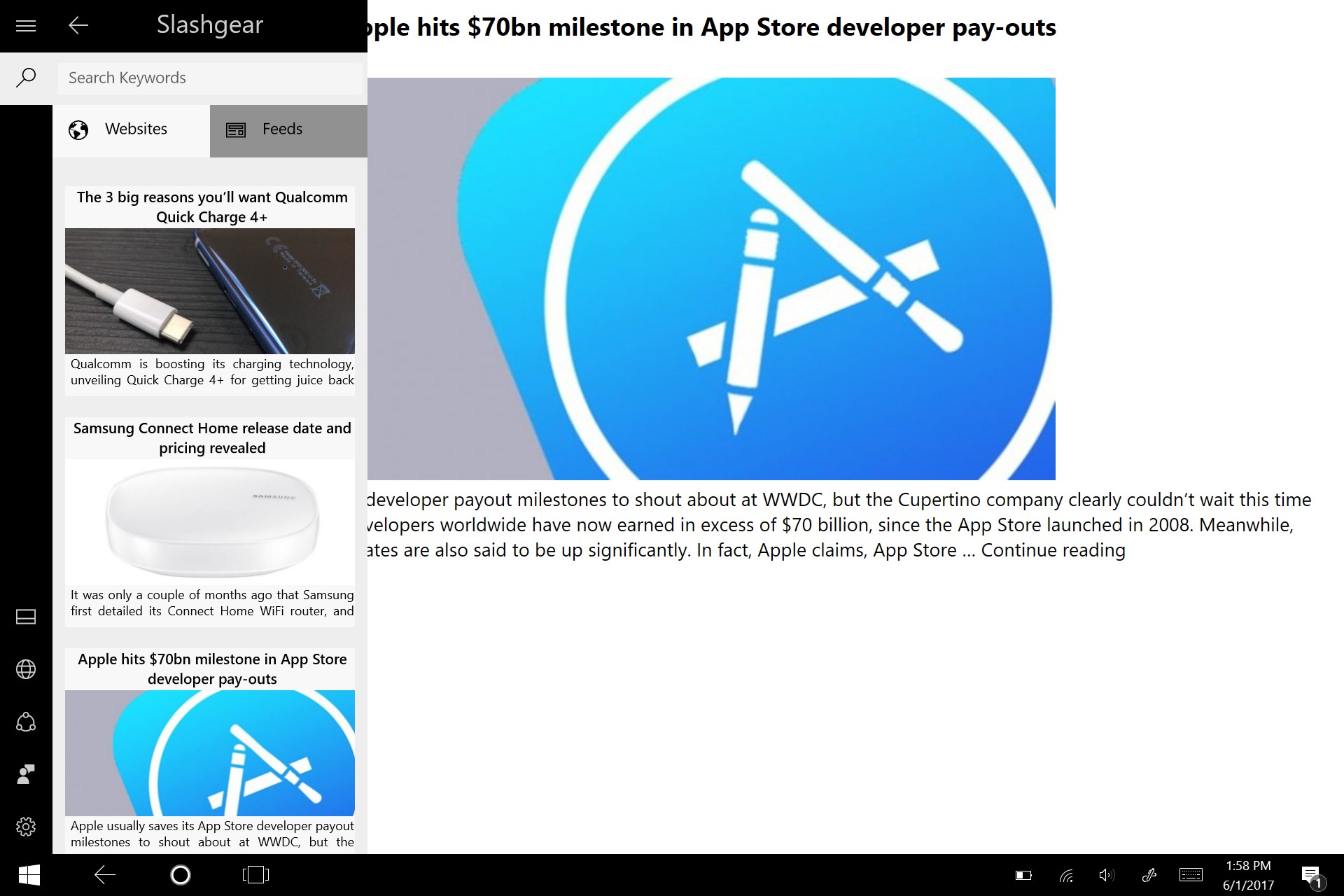Click Continue reading link in the article

tap(1052, 550)
